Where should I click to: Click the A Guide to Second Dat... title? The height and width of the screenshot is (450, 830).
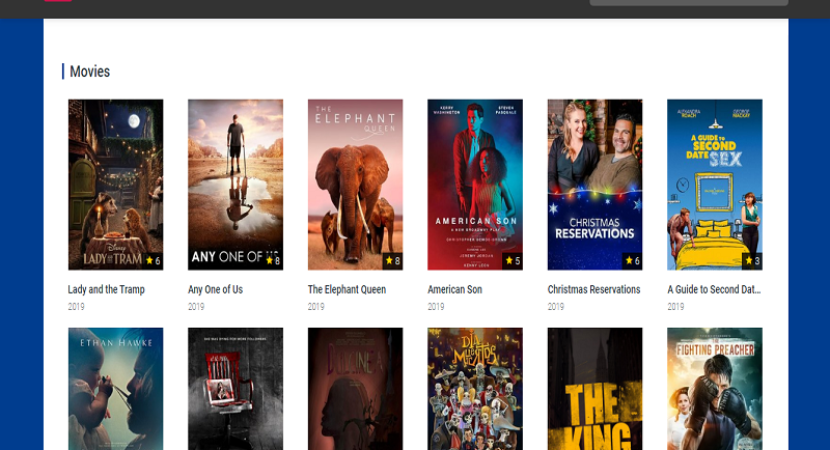[714, 290]
